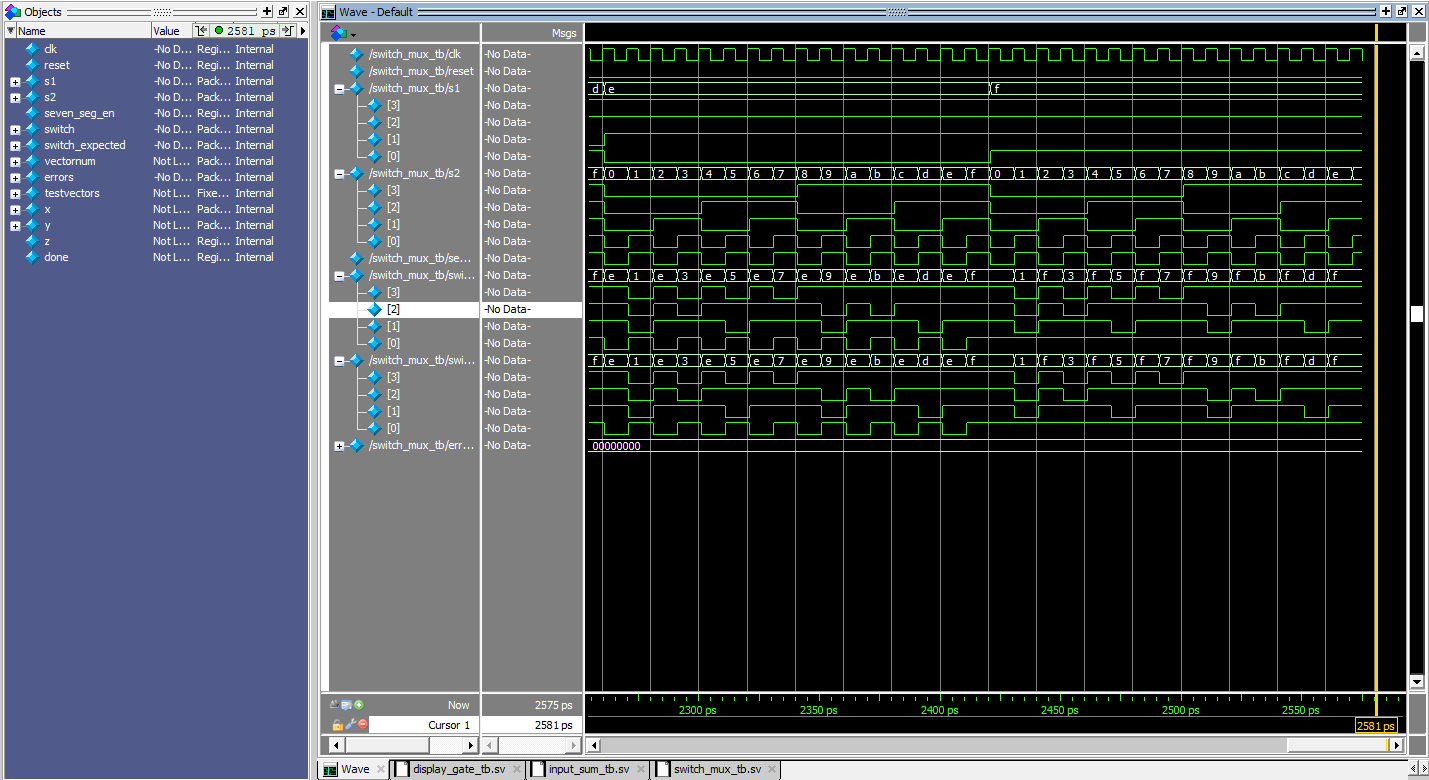Click waveform horizontal scrollbar right arrow

click(1398, 745)
